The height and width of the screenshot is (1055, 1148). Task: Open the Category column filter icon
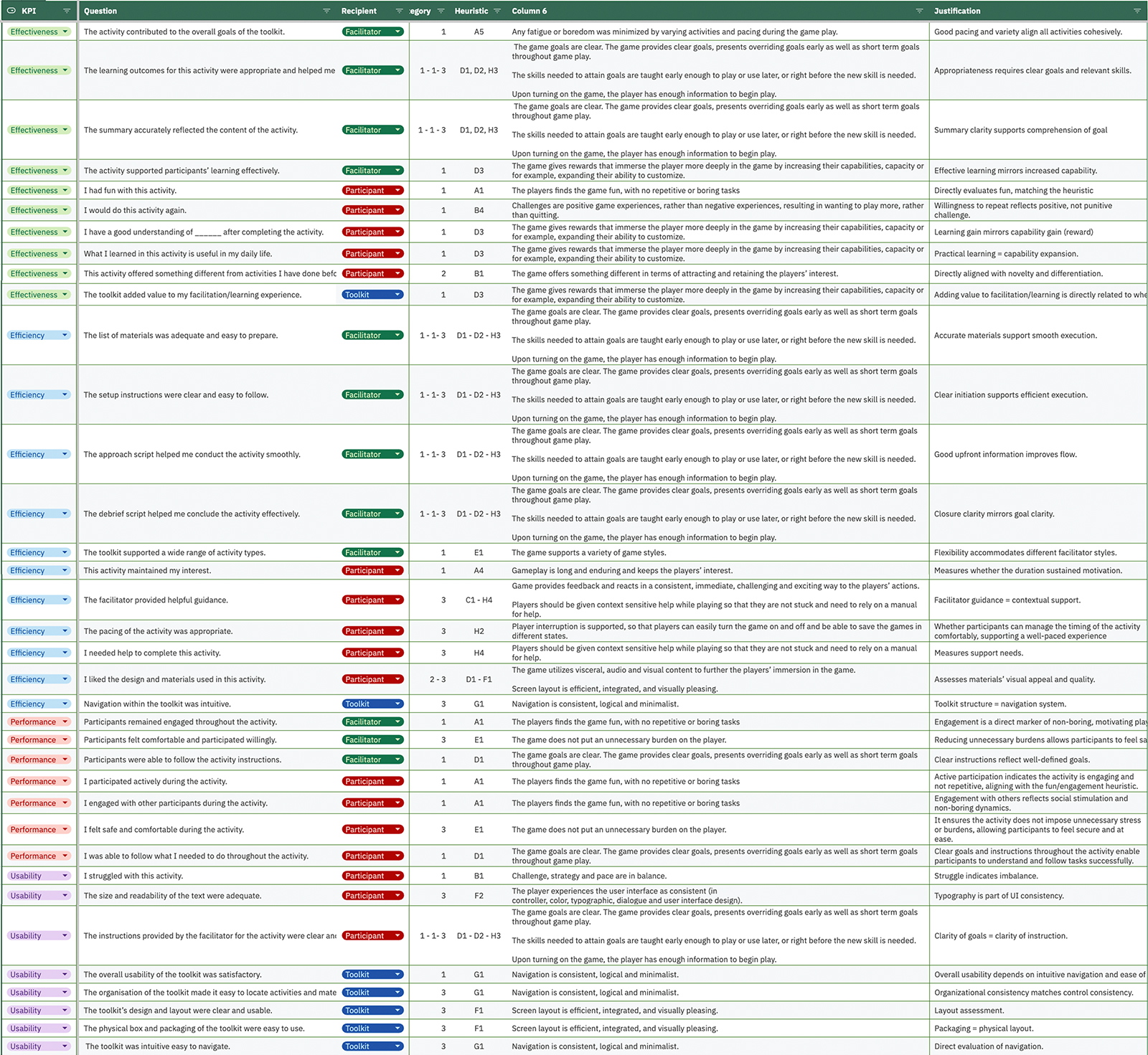(441, 11)
